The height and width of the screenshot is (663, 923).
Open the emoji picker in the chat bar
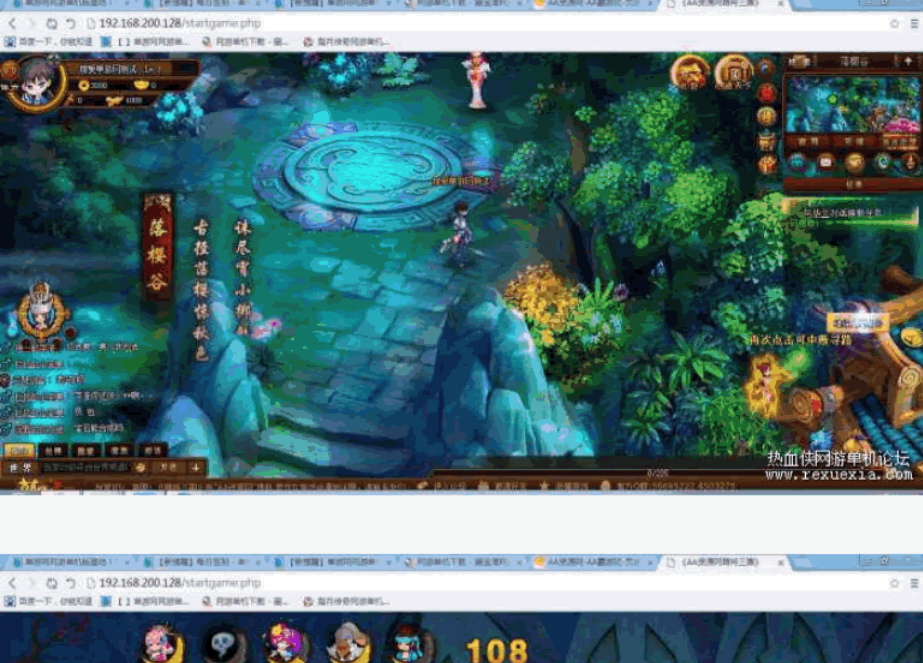click(141, 468)
